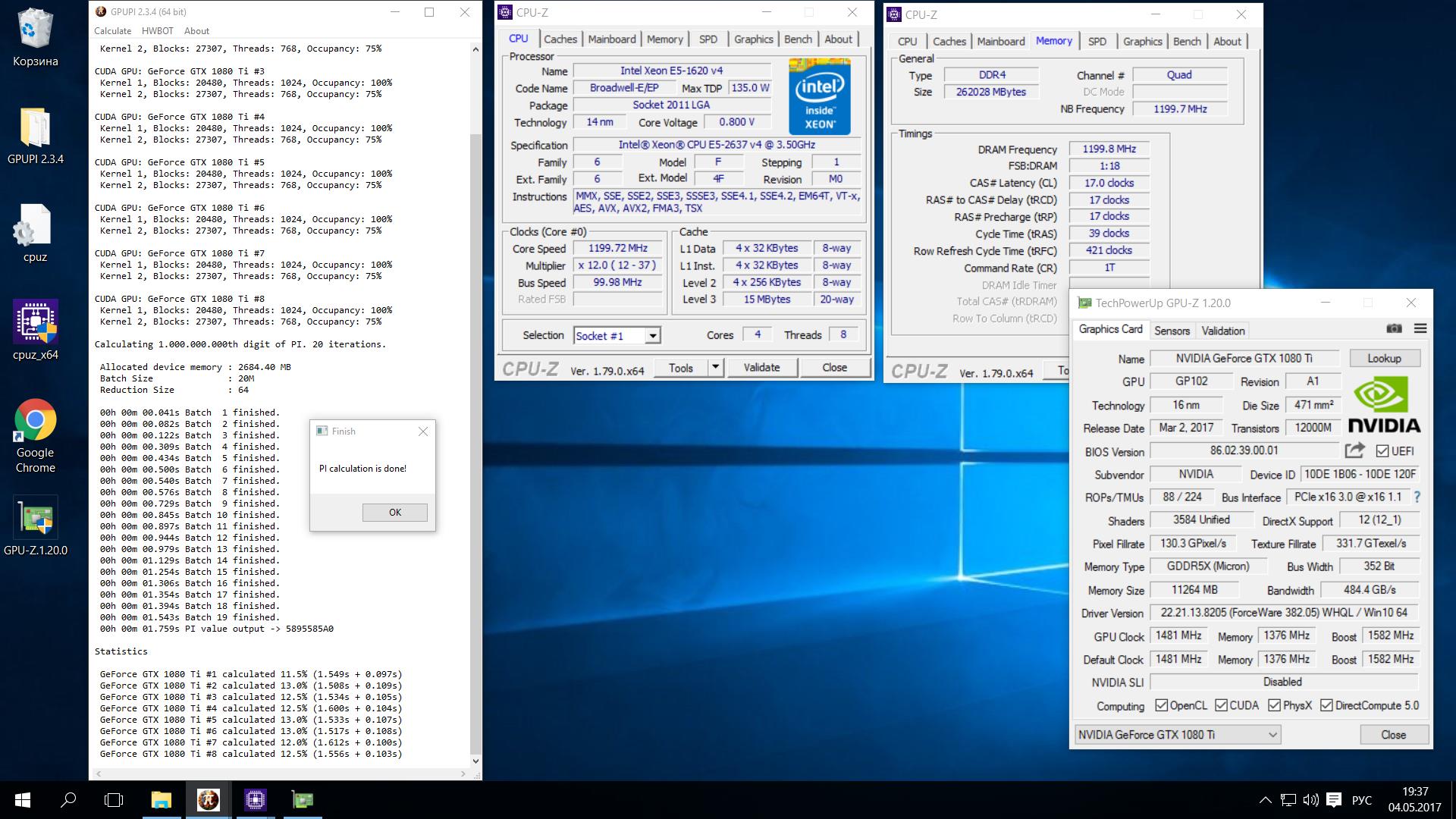The width and height of the screenshot is (1456, 819).
Task: Switch to GPU-Z taskbar icon
Action: (302, 800)
